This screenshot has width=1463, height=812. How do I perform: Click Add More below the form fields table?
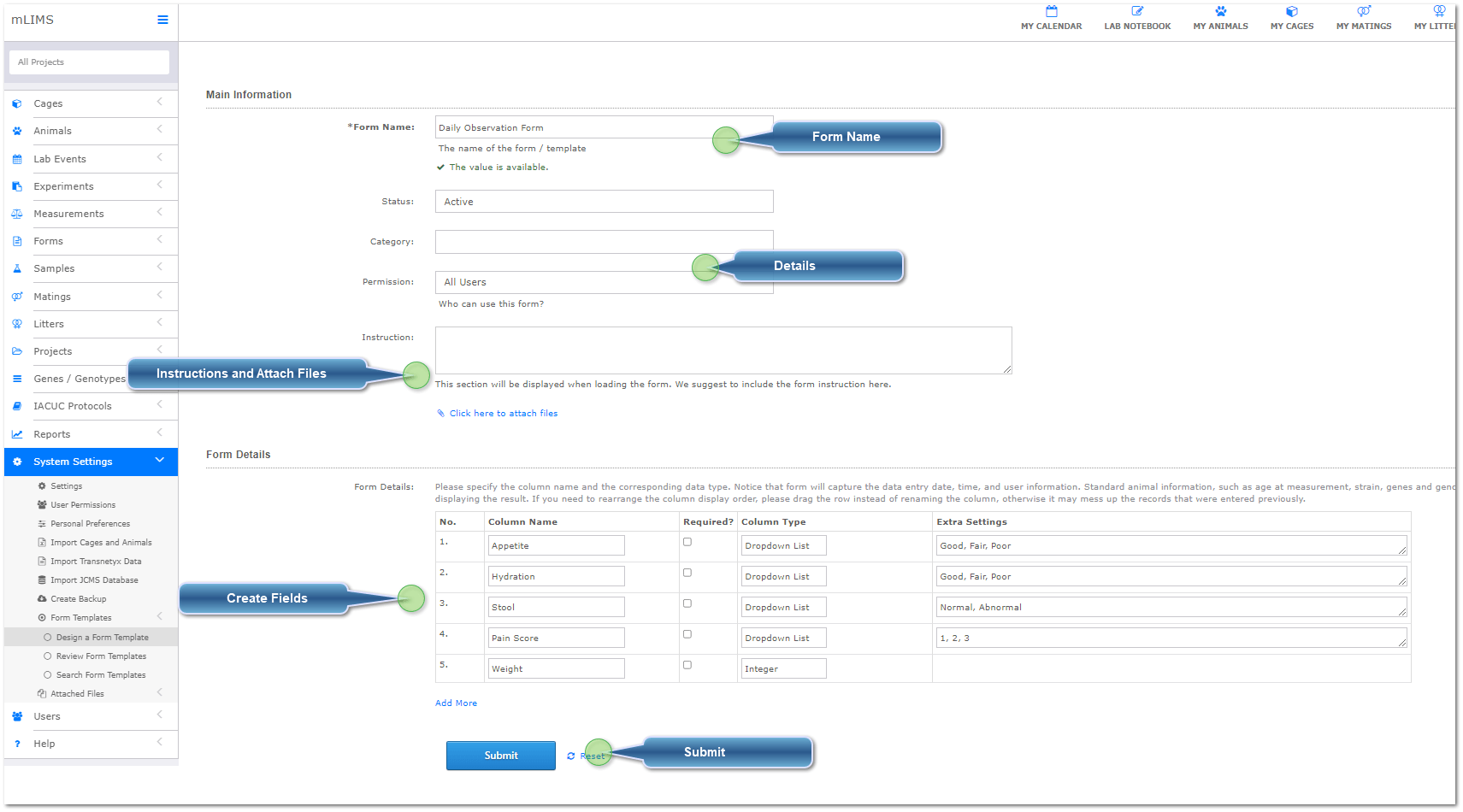[x=456, y=703]
